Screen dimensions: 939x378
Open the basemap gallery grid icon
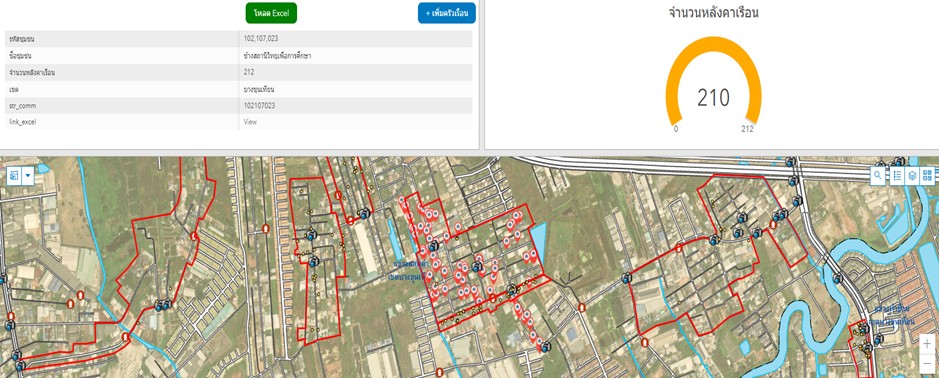point(928,176)
